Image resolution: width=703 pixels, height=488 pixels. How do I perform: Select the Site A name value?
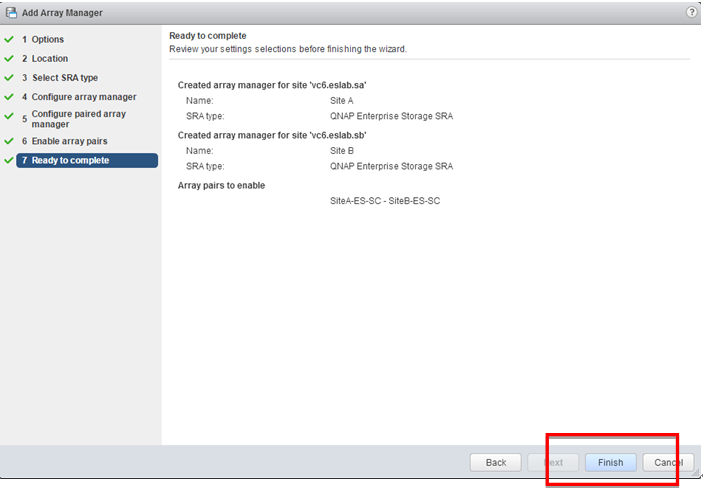coord(342,101)
